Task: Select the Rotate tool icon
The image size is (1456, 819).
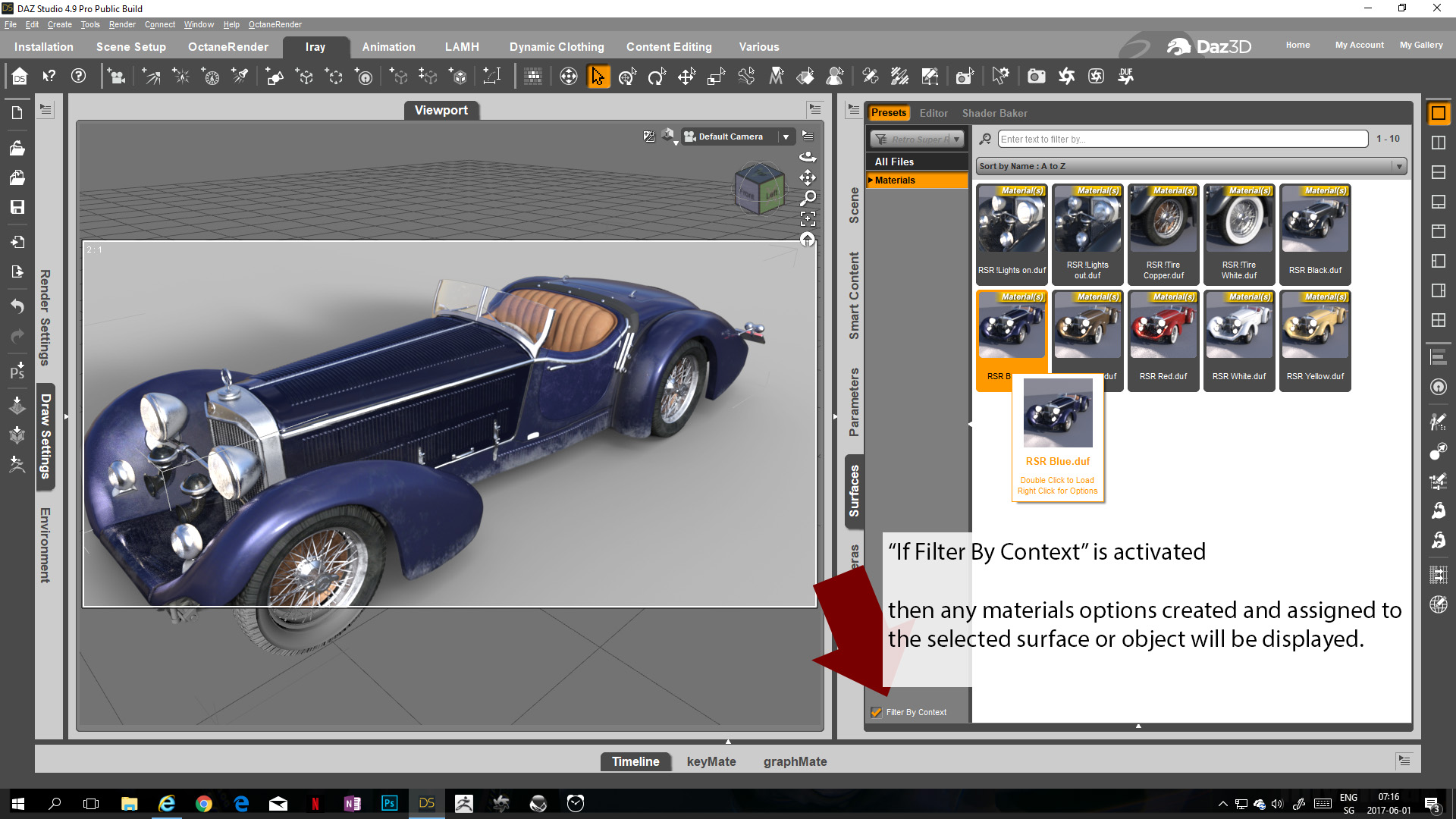Action: (657, 77)
